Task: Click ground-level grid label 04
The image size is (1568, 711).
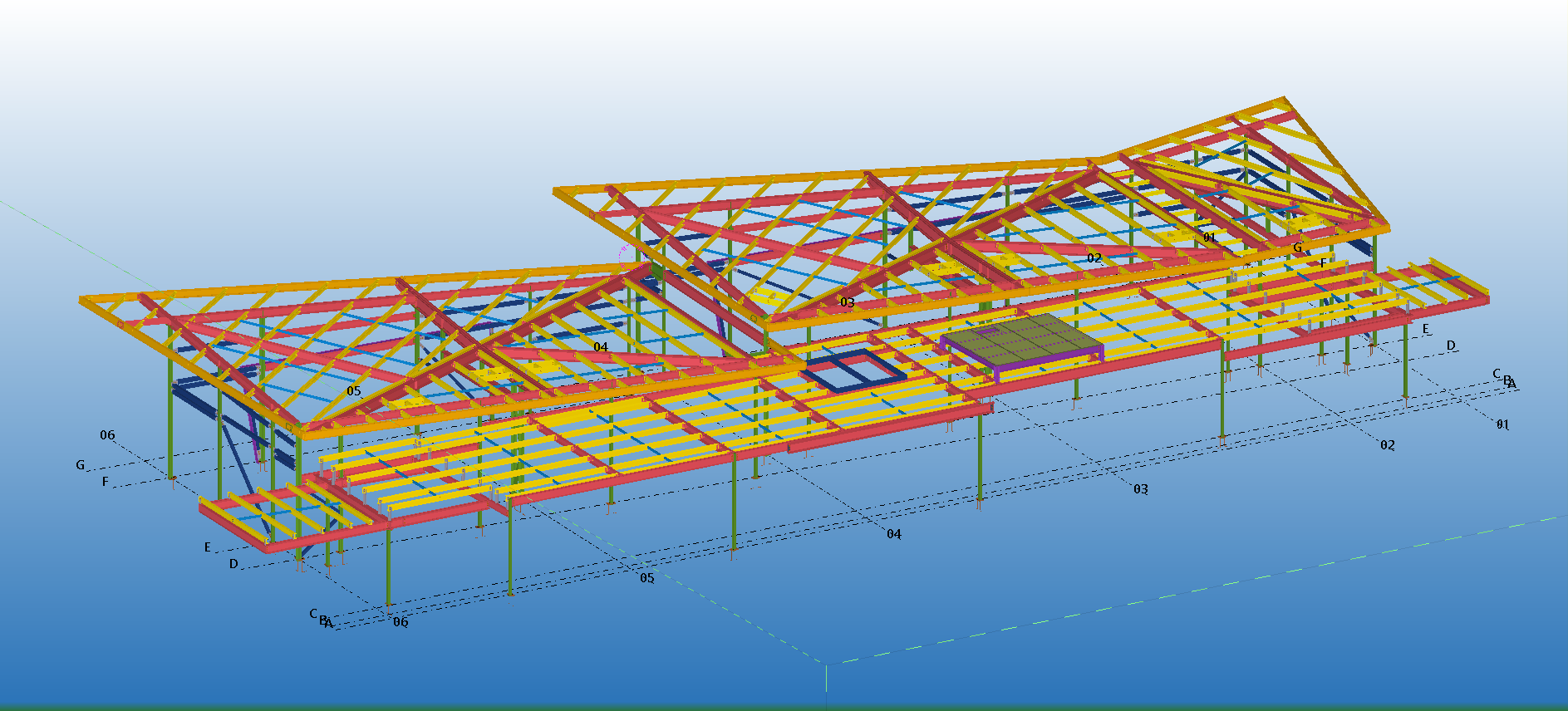Action: (x=894, y=534)
